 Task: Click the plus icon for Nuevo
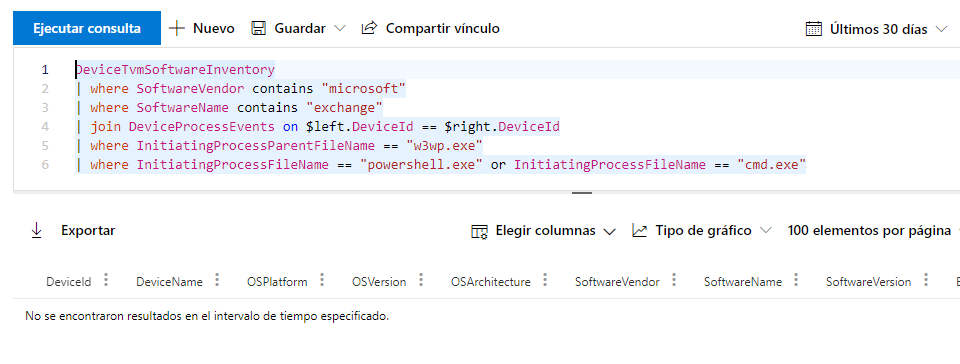tap(177, 28)
